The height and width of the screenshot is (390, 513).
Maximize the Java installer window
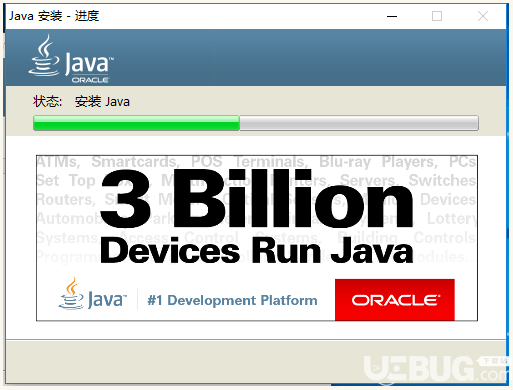coord(437,16)
